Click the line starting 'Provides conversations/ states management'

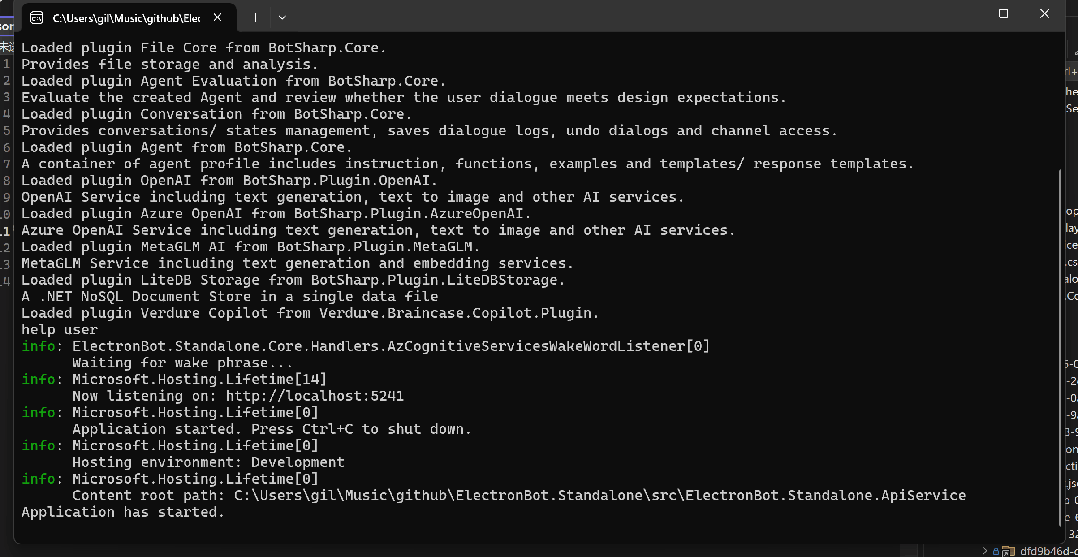click(429, 131)
